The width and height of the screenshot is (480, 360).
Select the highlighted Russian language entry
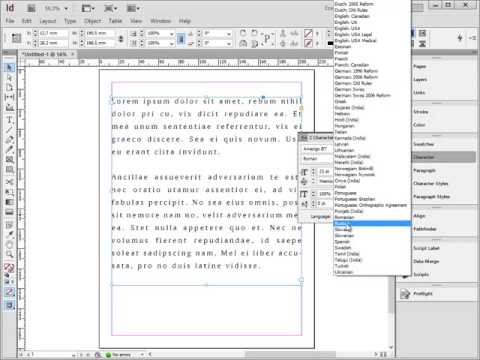(372, 223)
